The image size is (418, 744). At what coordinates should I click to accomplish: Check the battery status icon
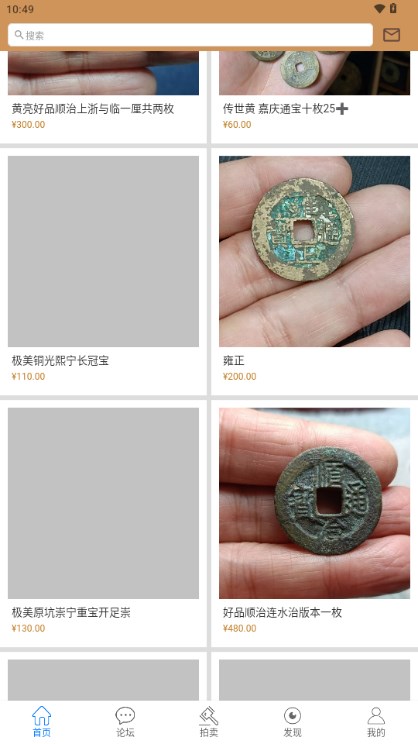pos(393,9)
